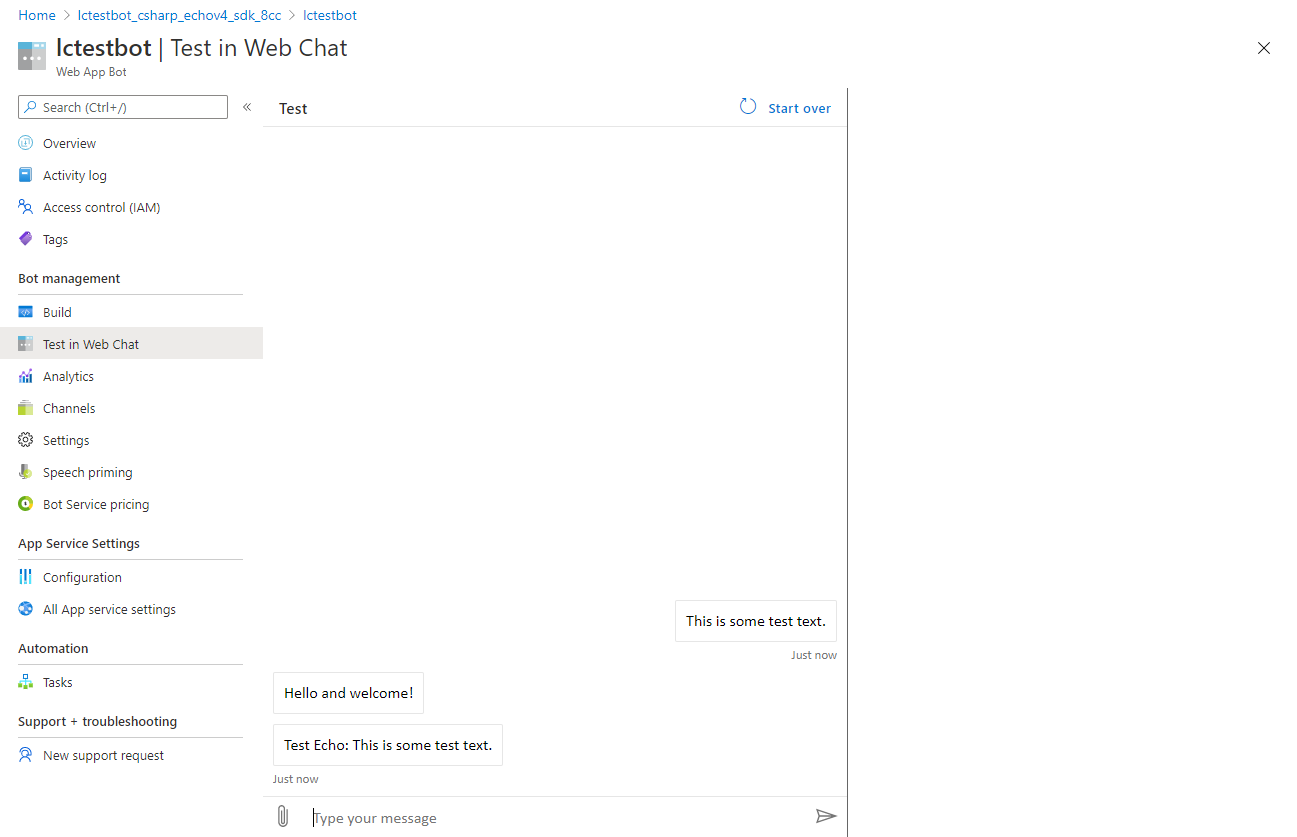1297x837 pixels.
Task: Click the Start over link
Action: point(799,108)
